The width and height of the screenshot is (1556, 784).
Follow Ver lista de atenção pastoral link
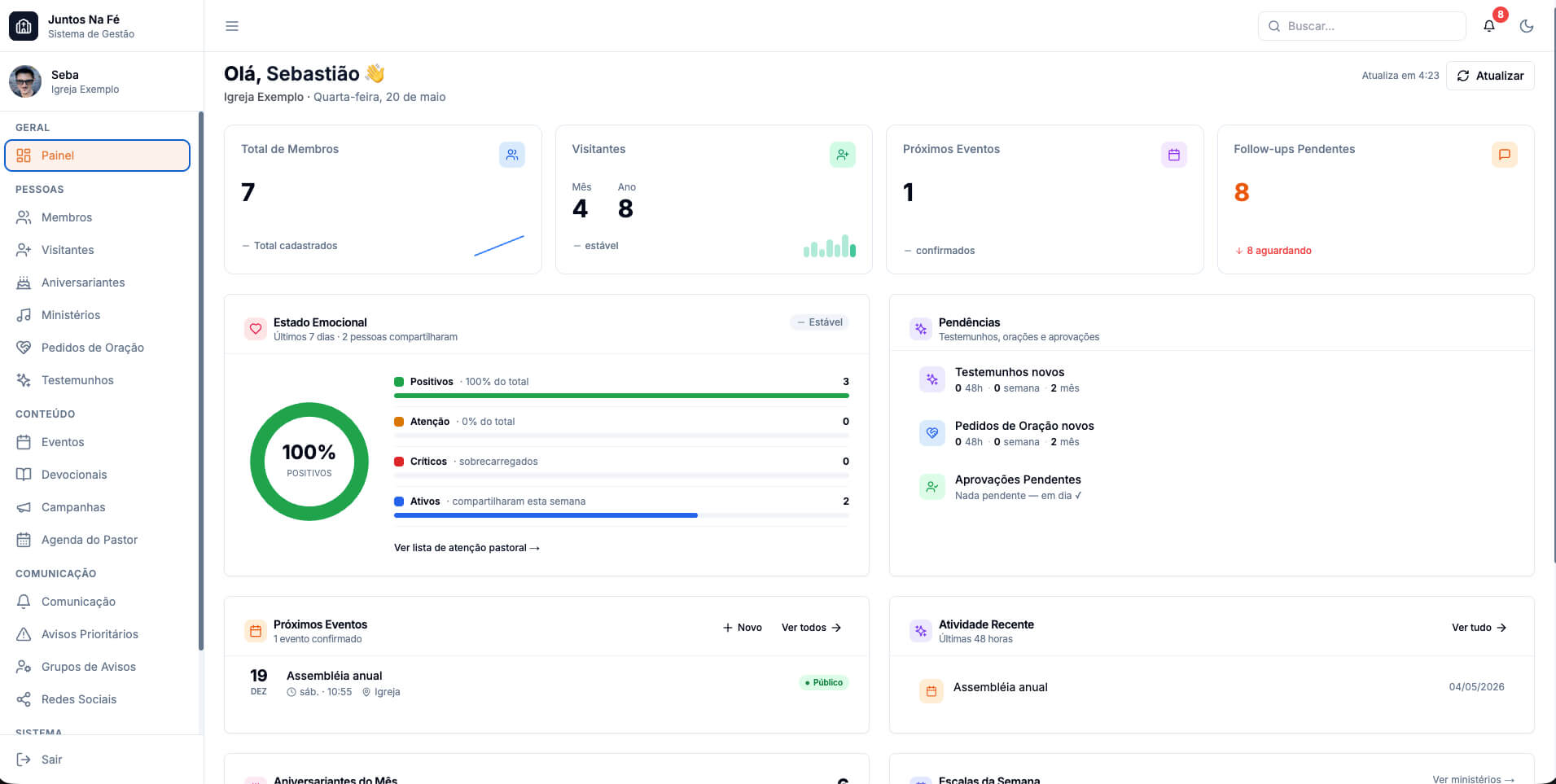[x=467, y=548]
